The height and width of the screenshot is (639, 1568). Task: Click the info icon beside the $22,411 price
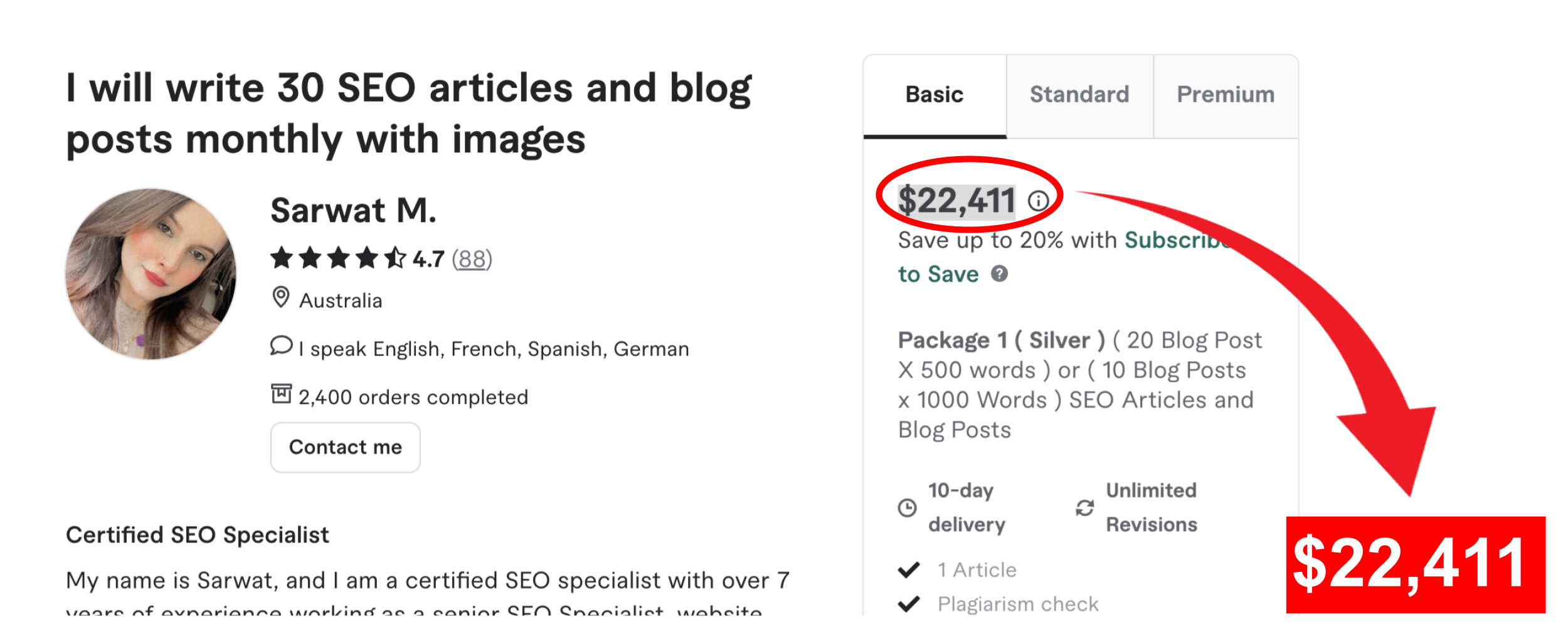1038,201
